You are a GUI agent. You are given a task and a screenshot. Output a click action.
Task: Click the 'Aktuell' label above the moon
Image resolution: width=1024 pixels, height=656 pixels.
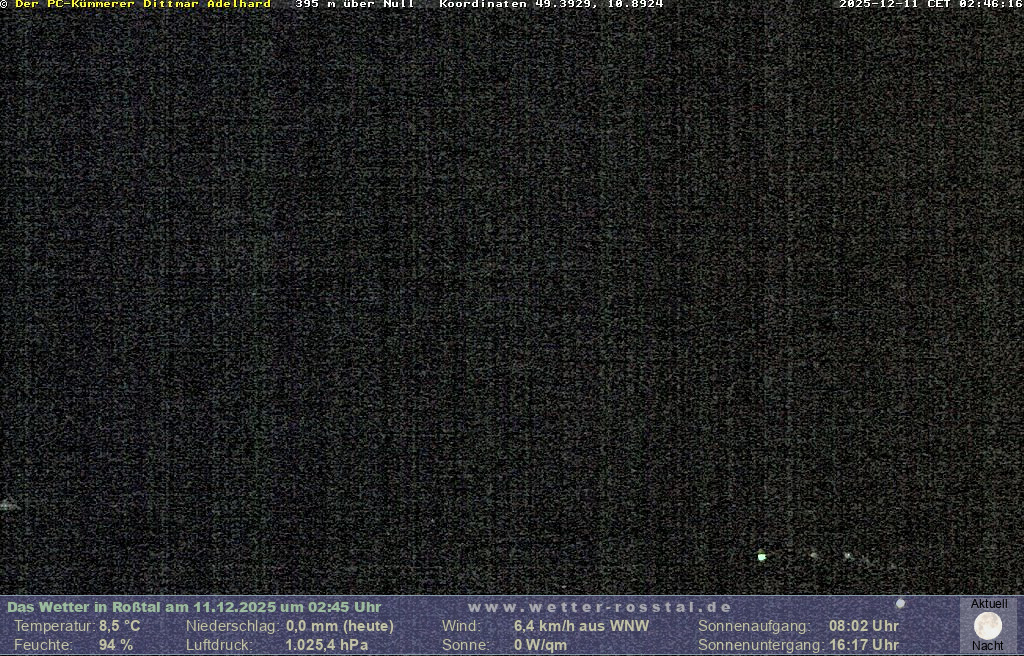(x=989, y=604)
